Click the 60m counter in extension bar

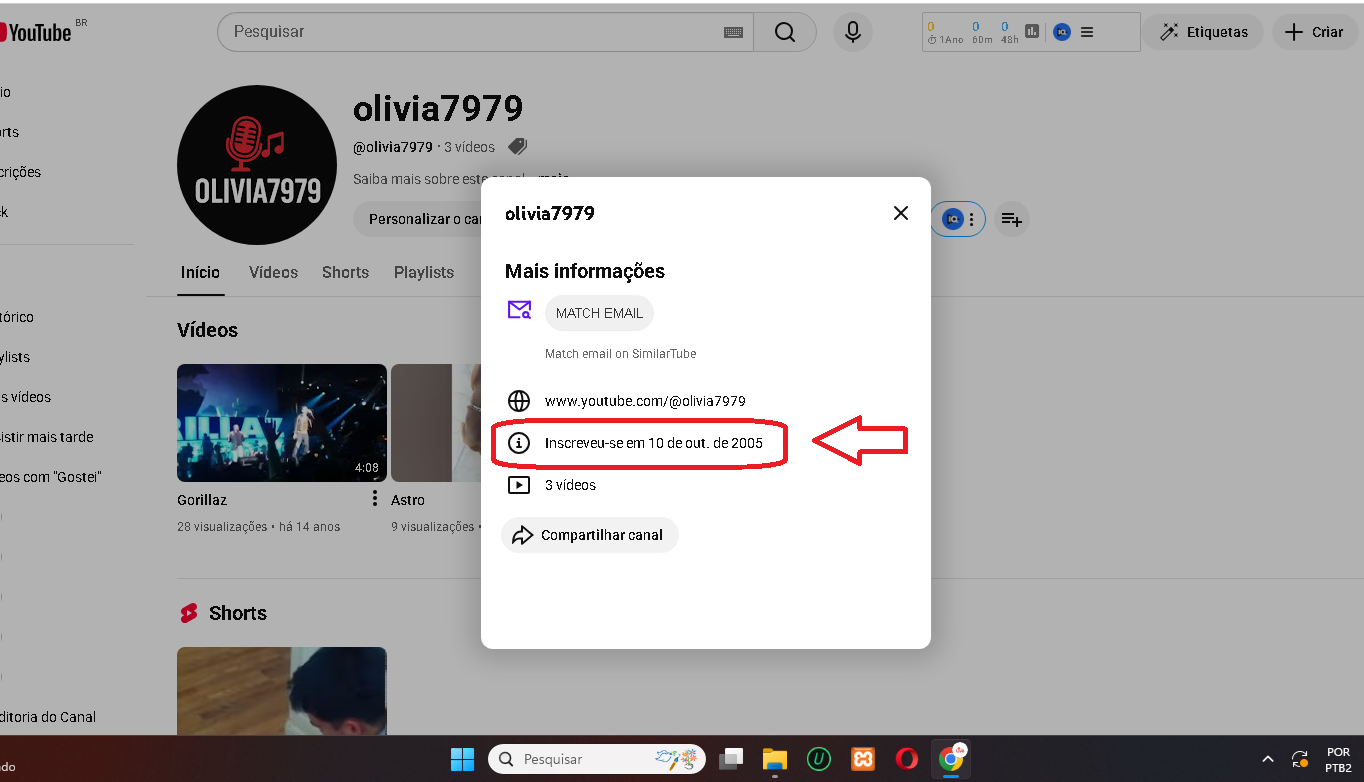[x=981, y=33]
